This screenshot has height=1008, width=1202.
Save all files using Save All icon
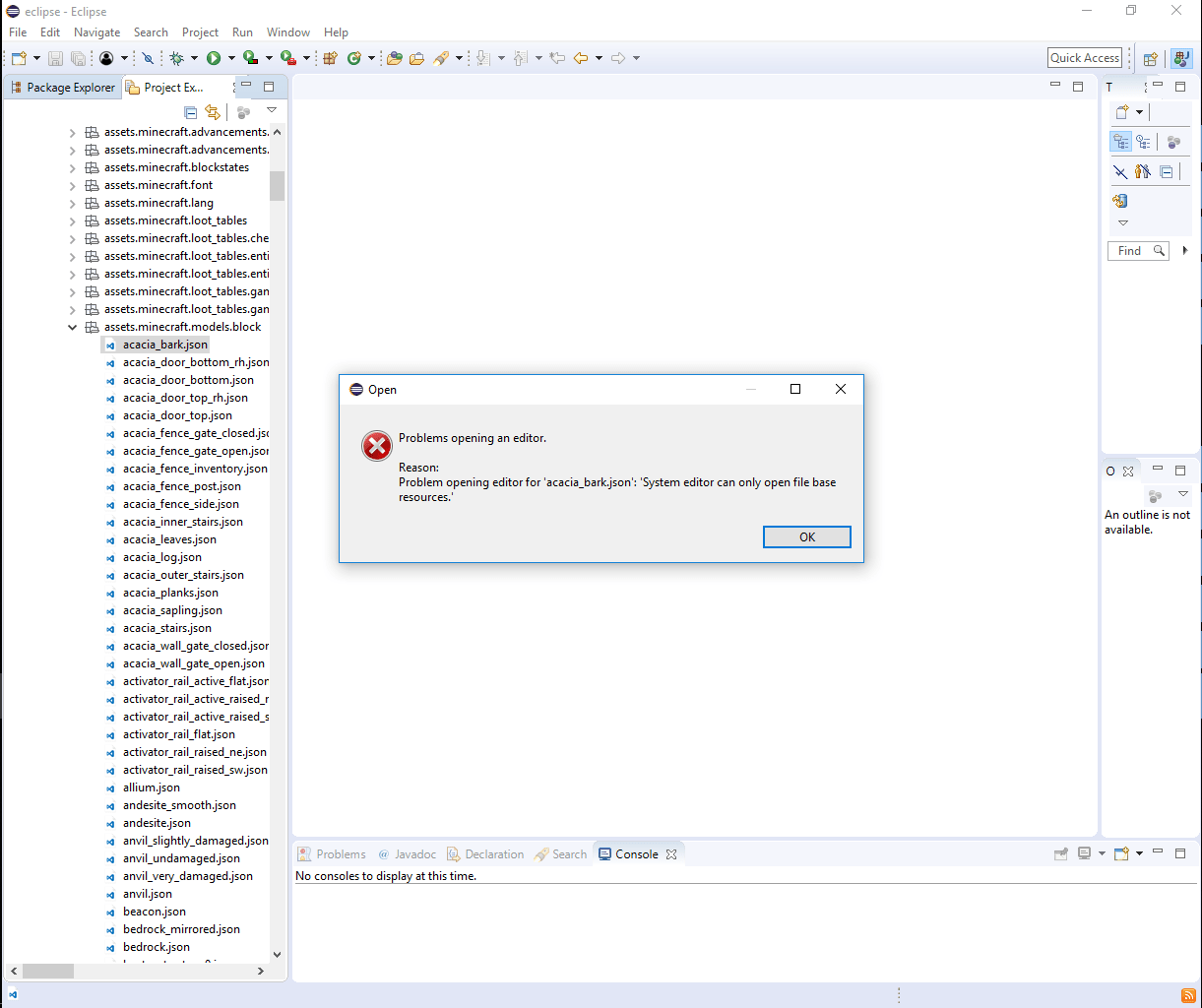78,57
